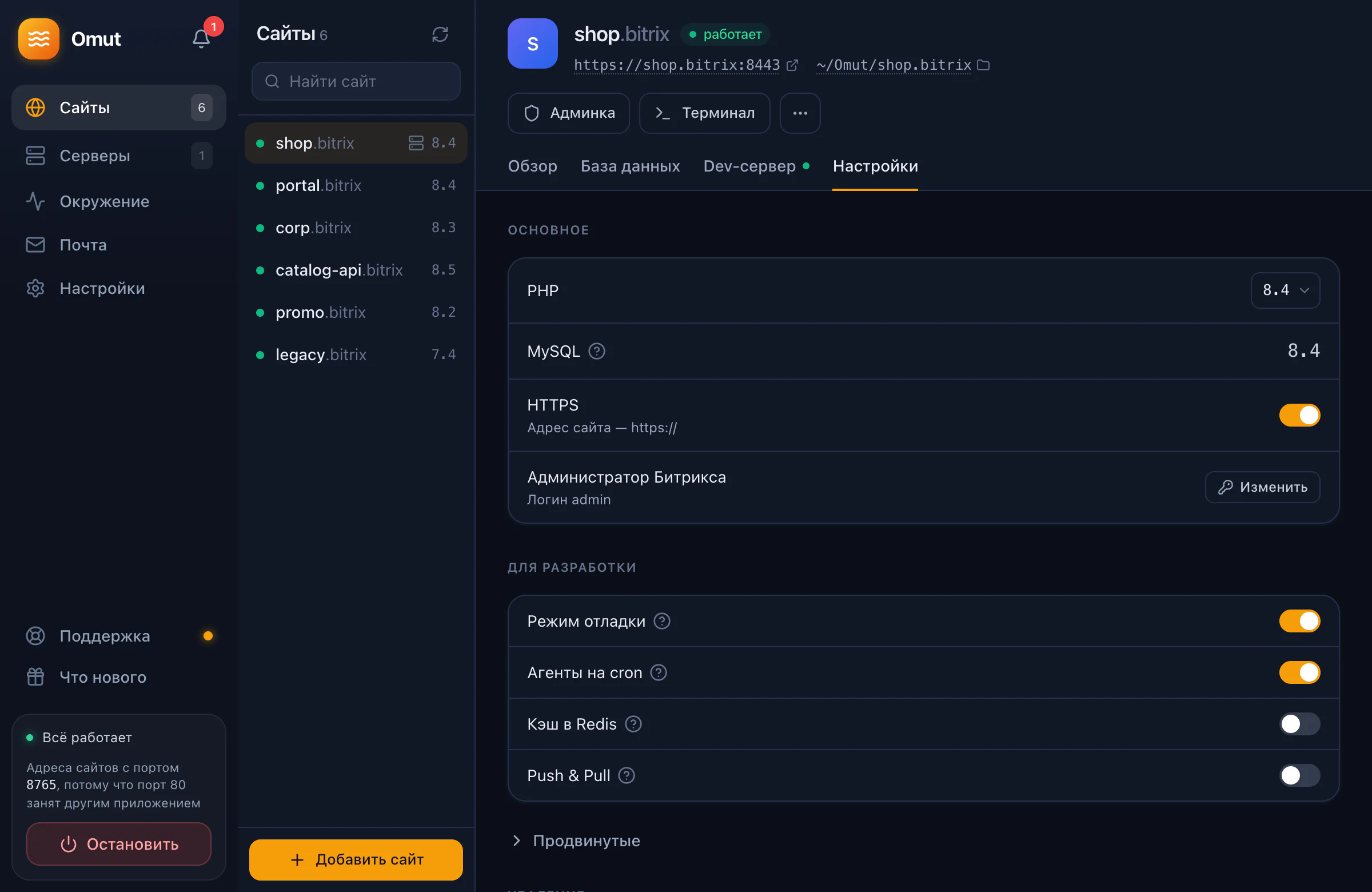Show help for Режим отладки
Image resolution: width=1372 pixels, height=892 pixels.
(x=662, y=621)
